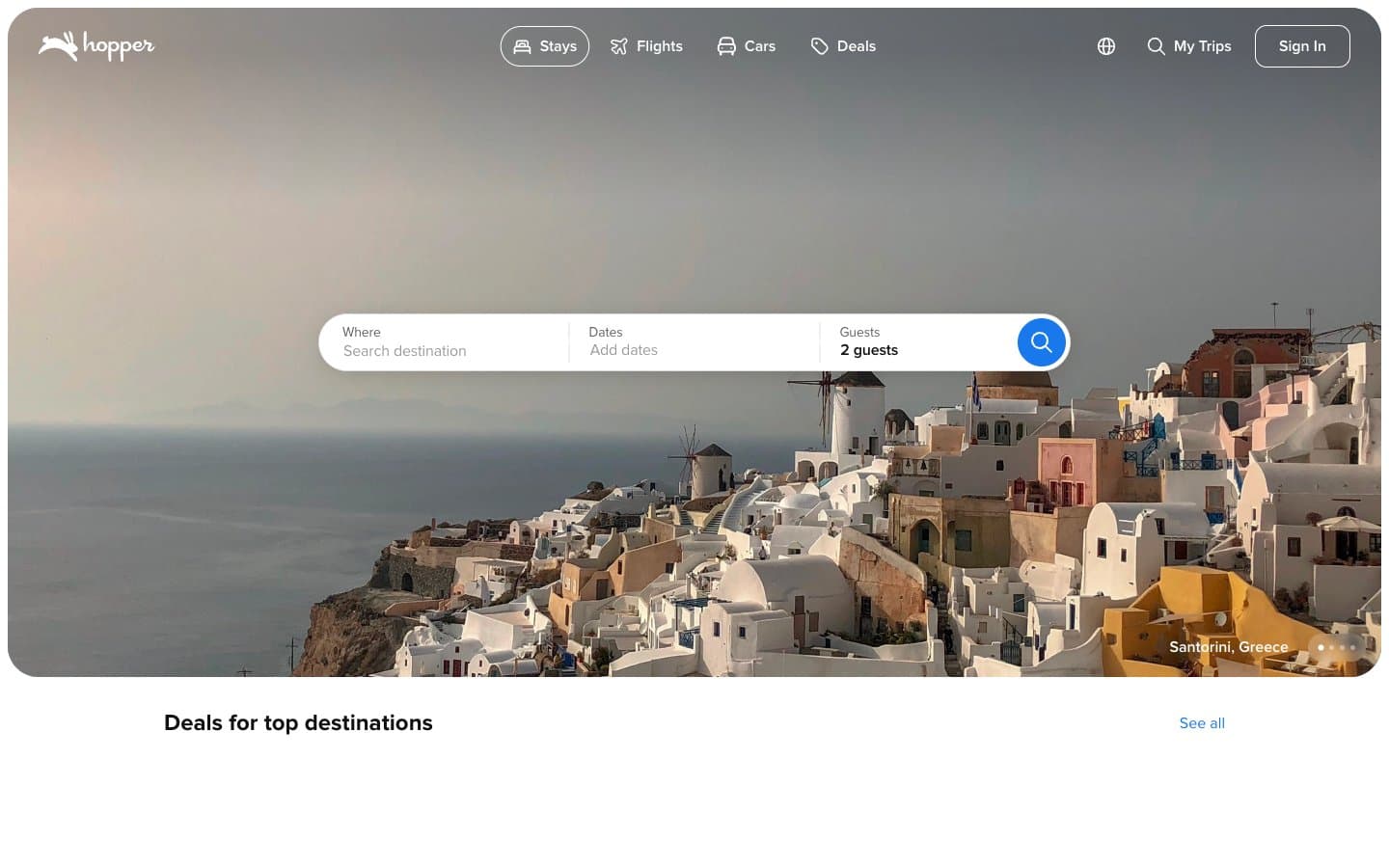
Task: Open the See all deals link
Action: click(x=1202, y=723)
